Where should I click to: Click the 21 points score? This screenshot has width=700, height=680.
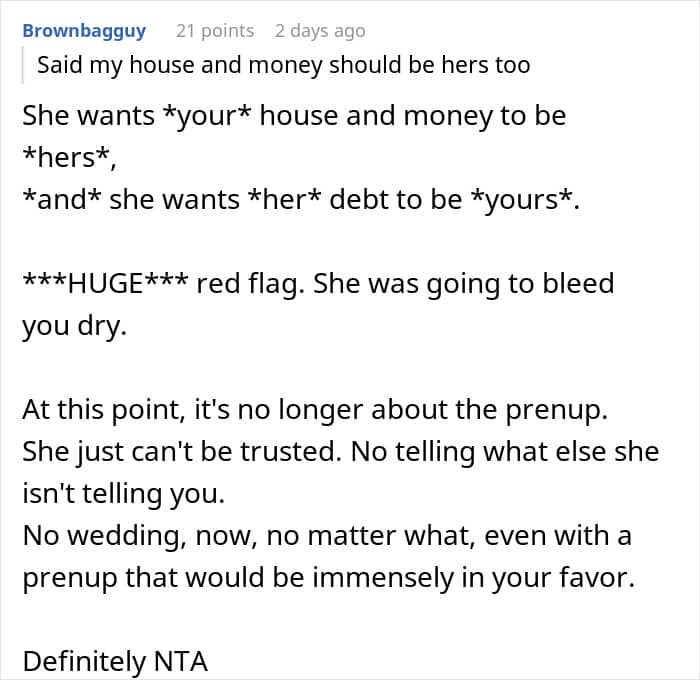pyautogui.click(x=215, y=31)
